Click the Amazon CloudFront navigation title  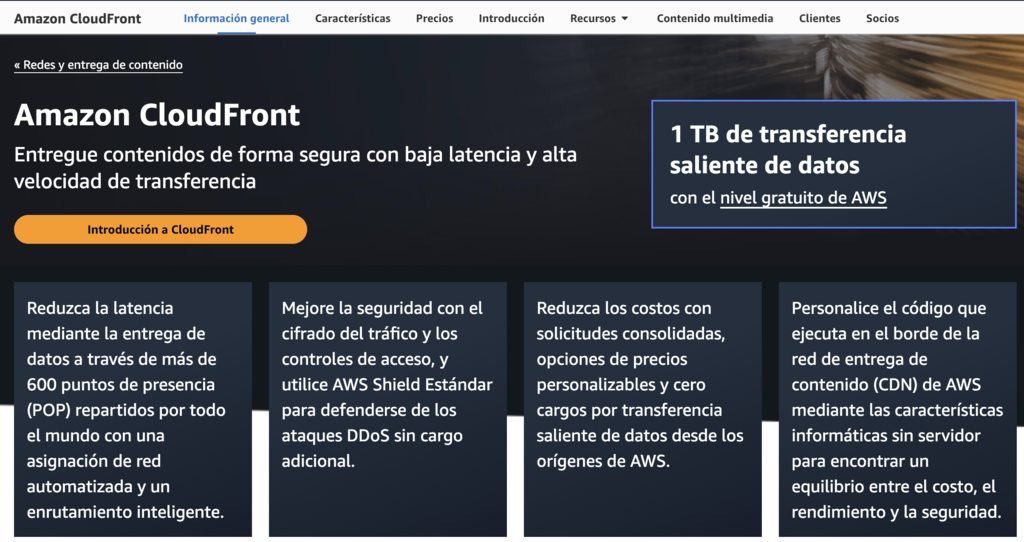[77, 18]
